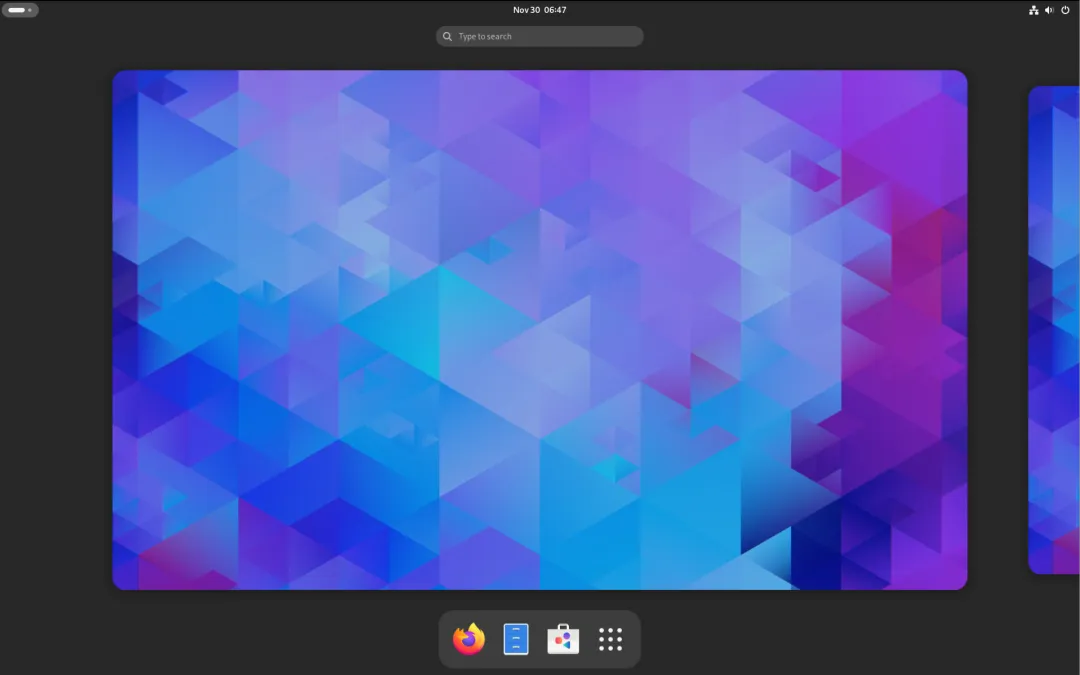Select the active white workspace pill indicator
Image resolution: width=1080 pixels, height=675 pixels.
pyautogui.click(x=17, y=10)
